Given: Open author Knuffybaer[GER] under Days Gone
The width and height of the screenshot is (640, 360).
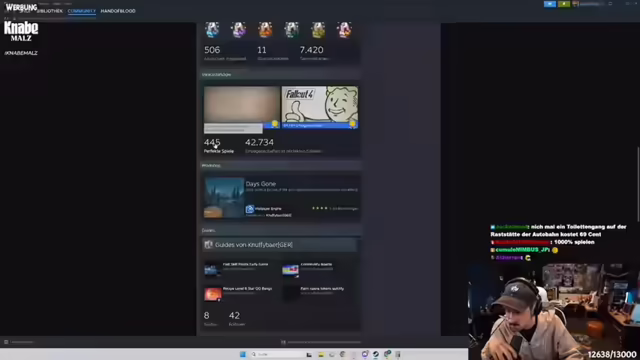Looking at the screenshot, I should 279,215.
